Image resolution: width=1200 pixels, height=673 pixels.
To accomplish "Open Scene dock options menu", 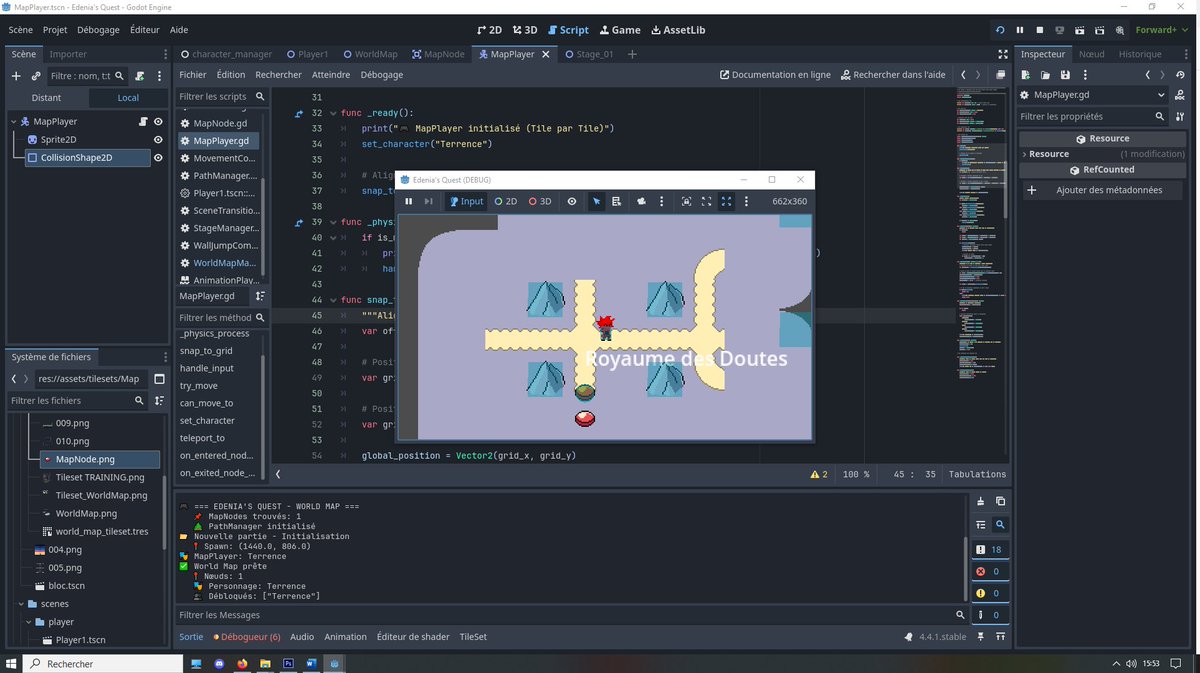I will tap(165, 54).
